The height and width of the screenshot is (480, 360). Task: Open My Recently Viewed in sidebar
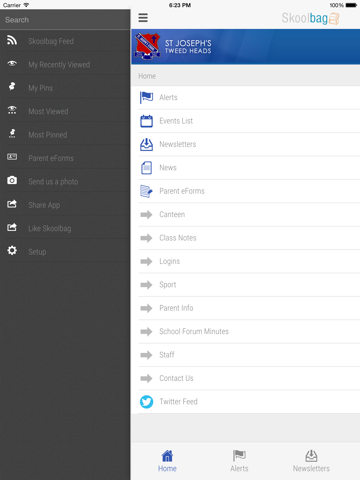point(65,64)
